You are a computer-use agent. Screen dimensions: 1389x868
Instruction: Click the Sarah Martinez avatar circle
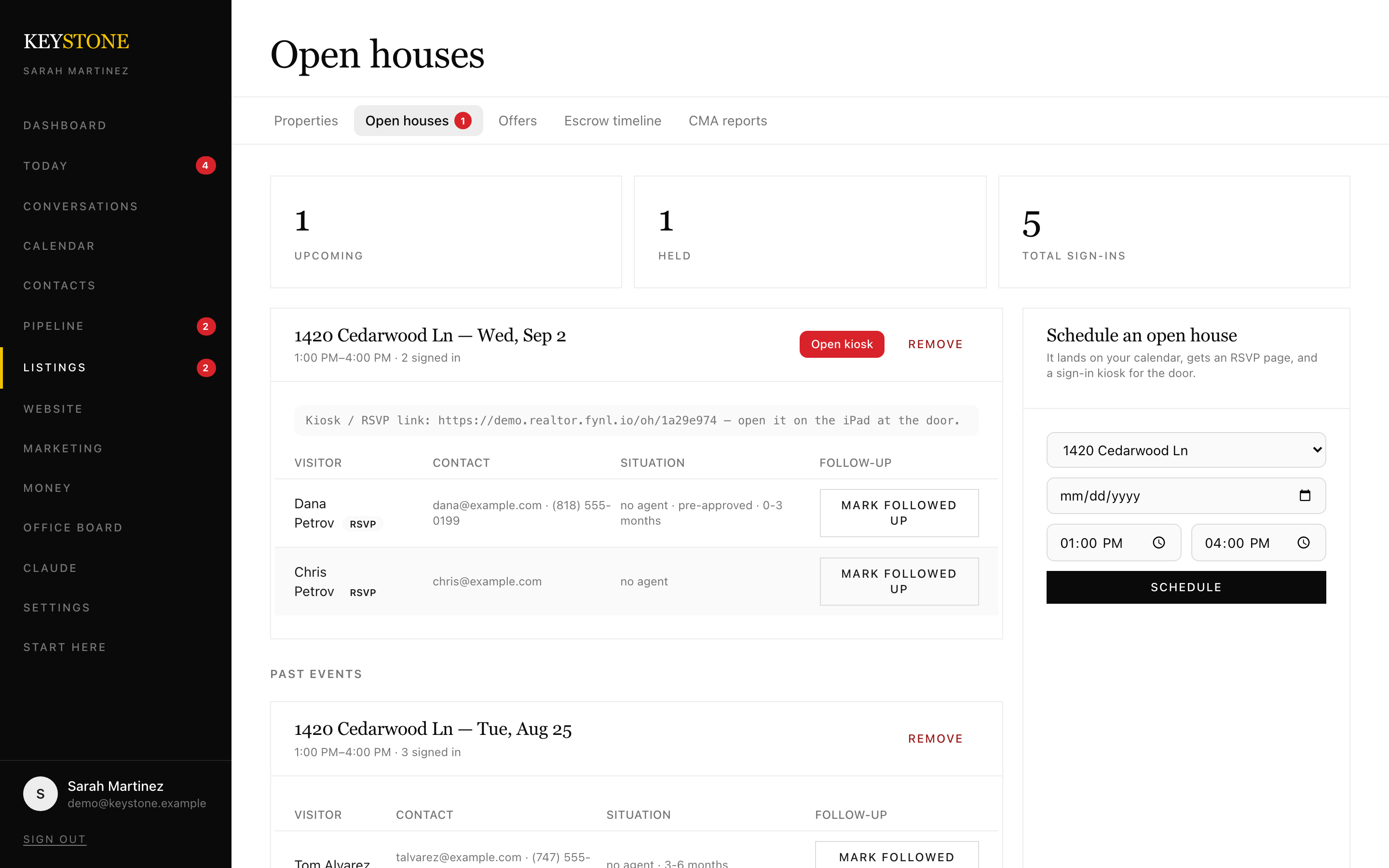(x=40, y=793)
